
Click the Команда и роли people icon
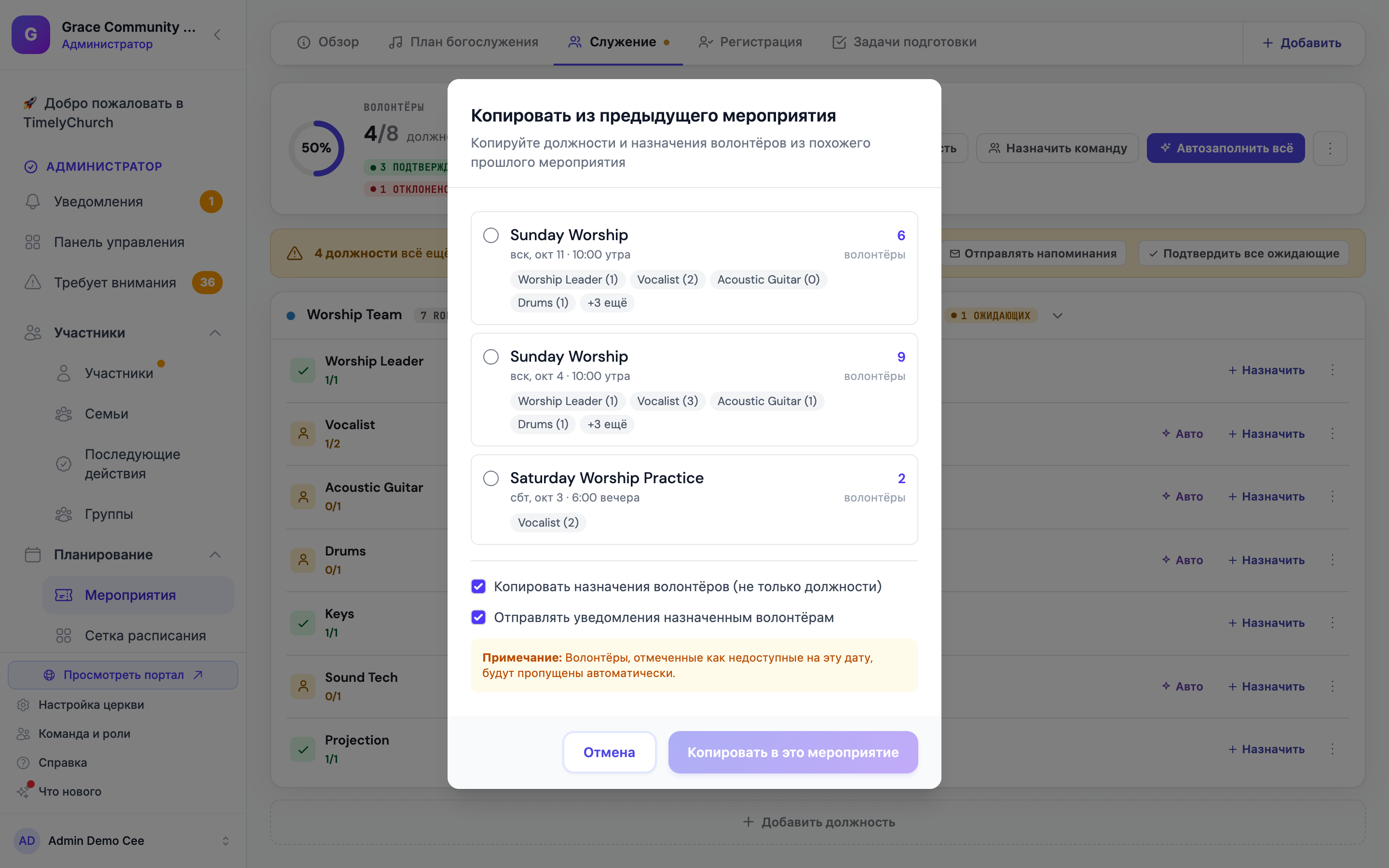coord(23,733)
